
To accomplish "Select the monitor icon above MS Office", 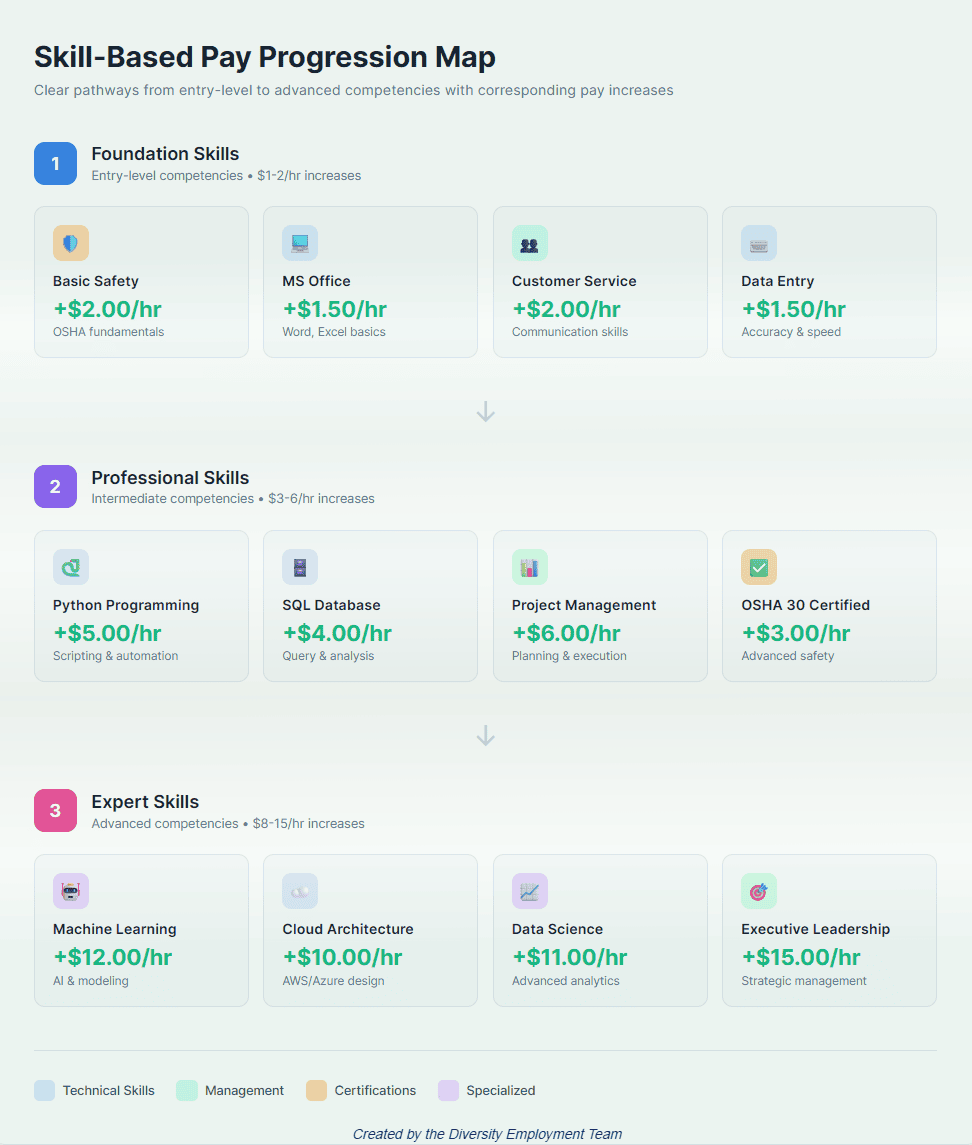I will 299,242.
